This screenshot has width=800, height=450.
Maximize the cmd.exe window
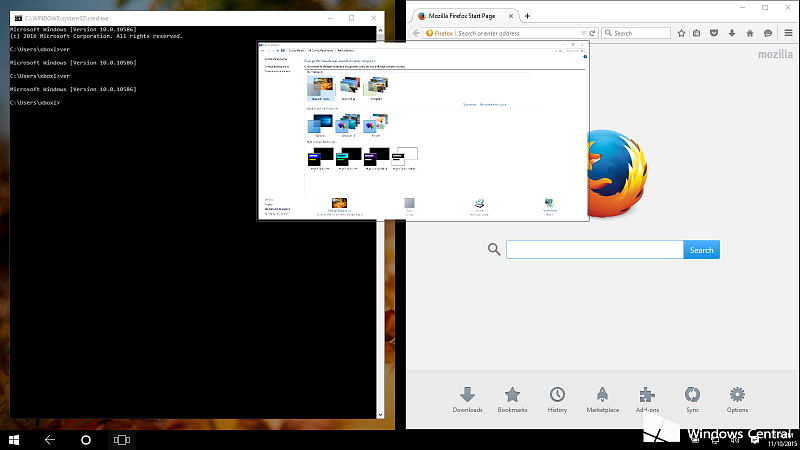(x=352, y=18)
